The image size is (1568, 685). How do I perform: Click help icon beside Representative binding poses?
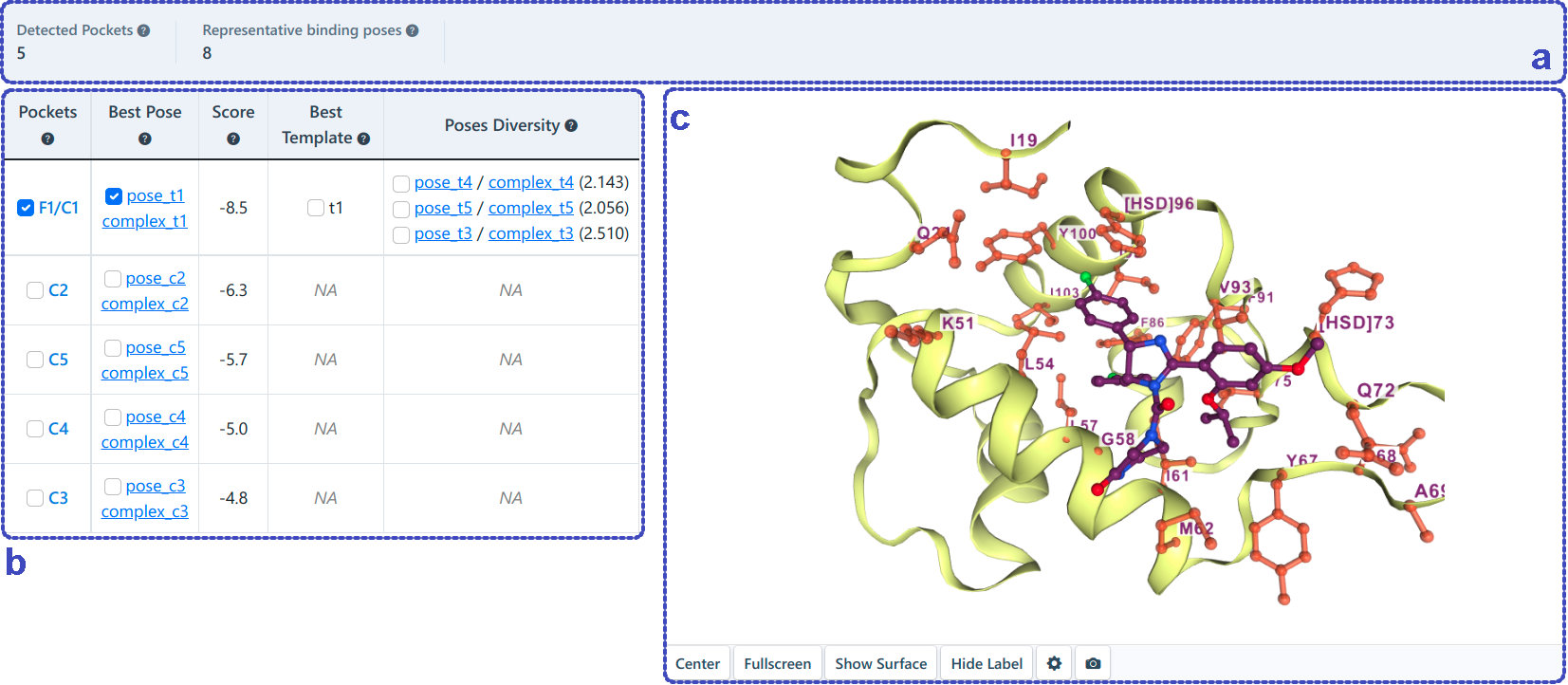tap(413, 30)
